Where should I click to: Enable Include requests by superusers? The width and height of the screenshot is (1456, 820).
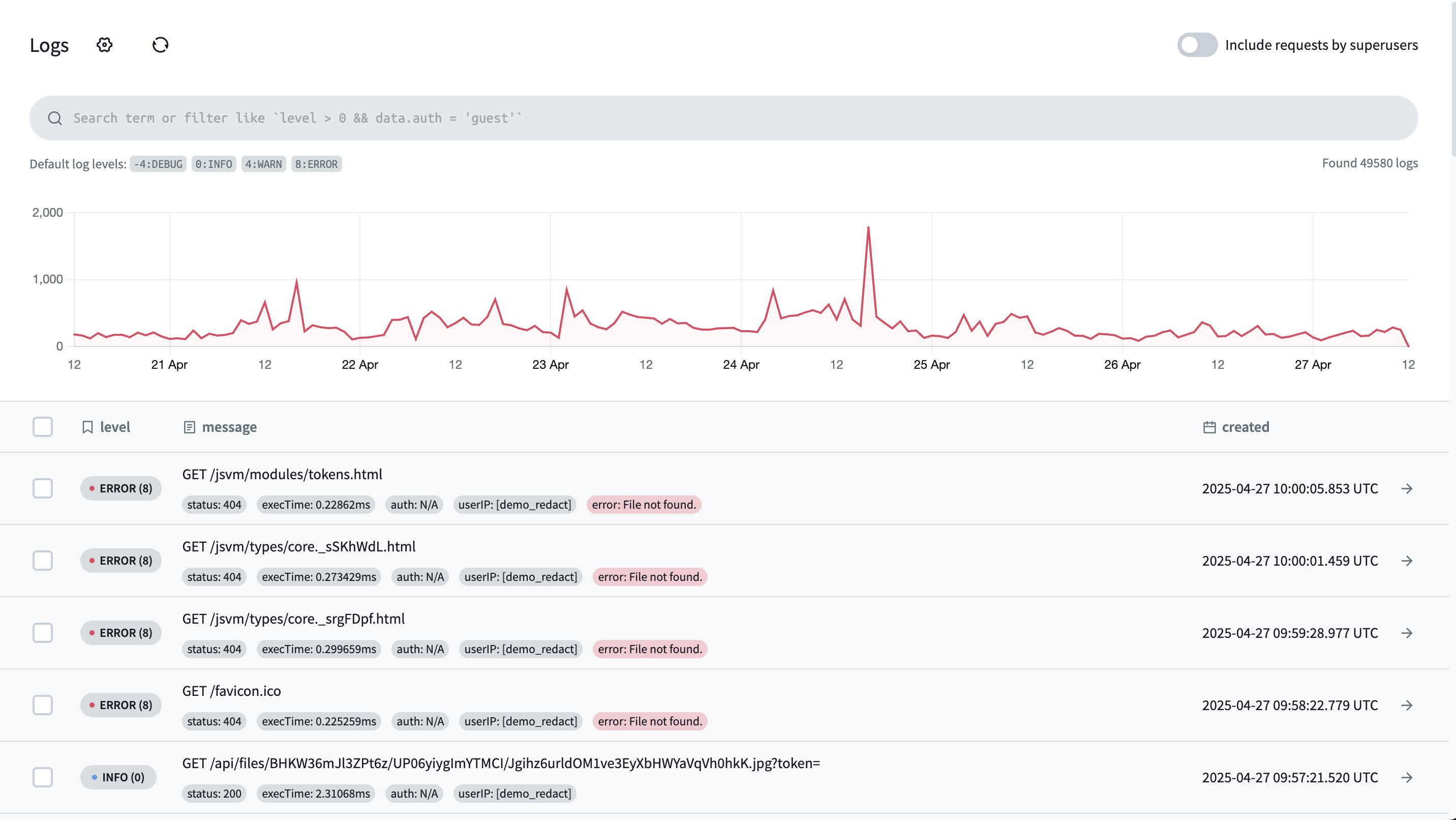[x=1197, y=45]
